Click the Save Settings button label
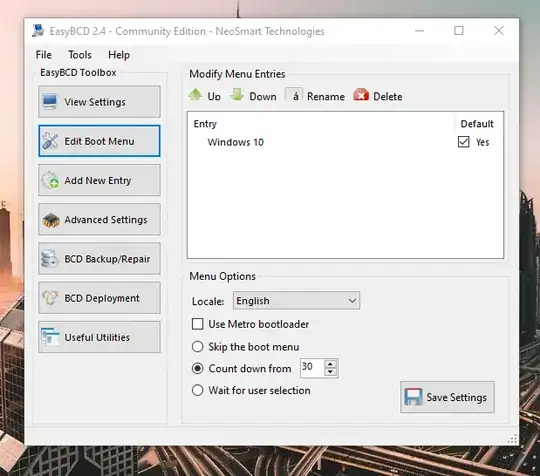Viewport: 540px width, 476px height. coord(457,397)
